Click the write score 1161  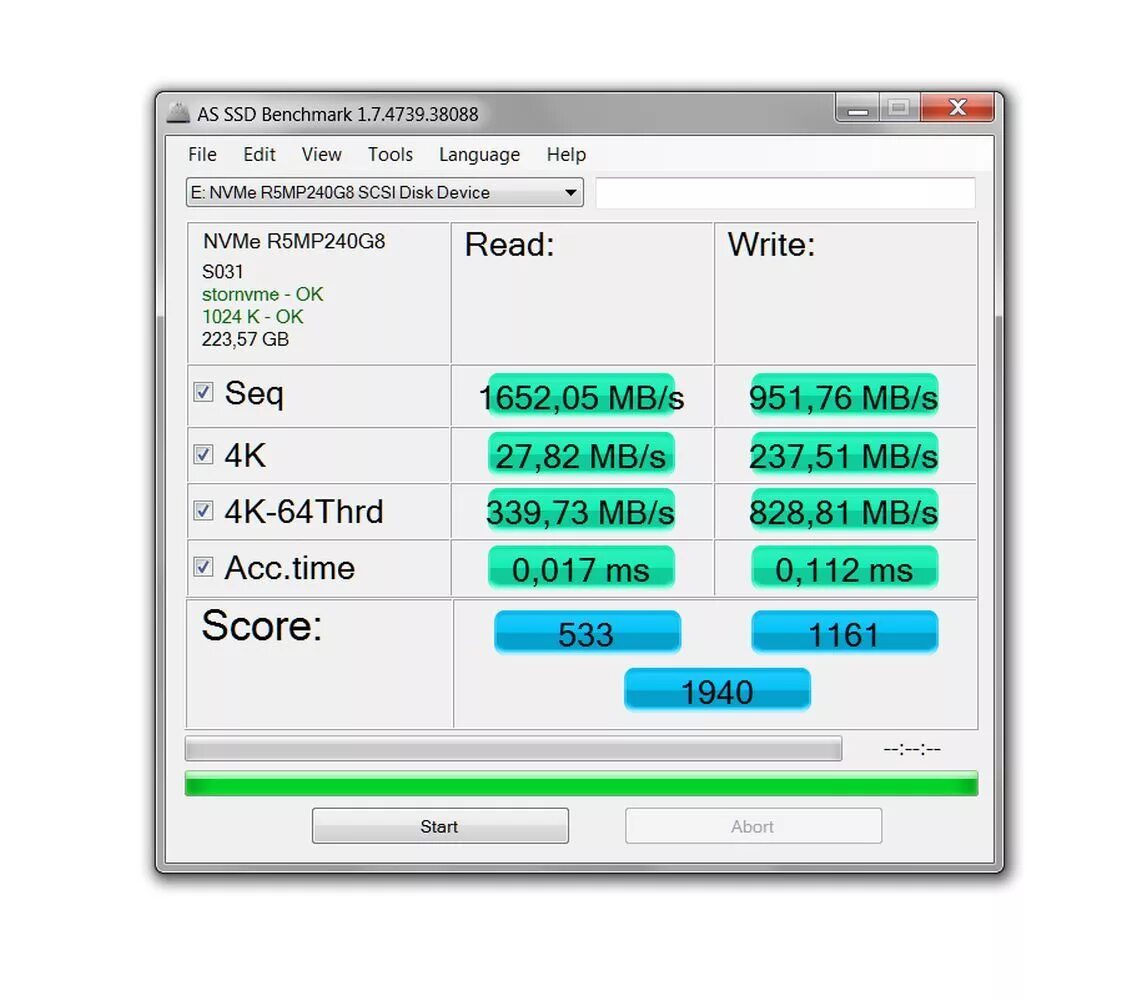845,633
